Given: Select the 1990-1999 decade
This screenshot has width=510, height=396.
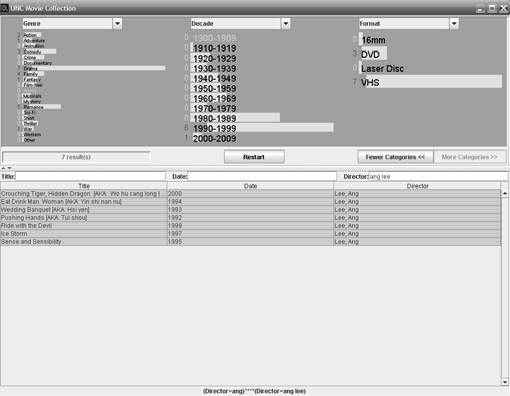Looking at the screenshot, I should (x=262, y=128).
